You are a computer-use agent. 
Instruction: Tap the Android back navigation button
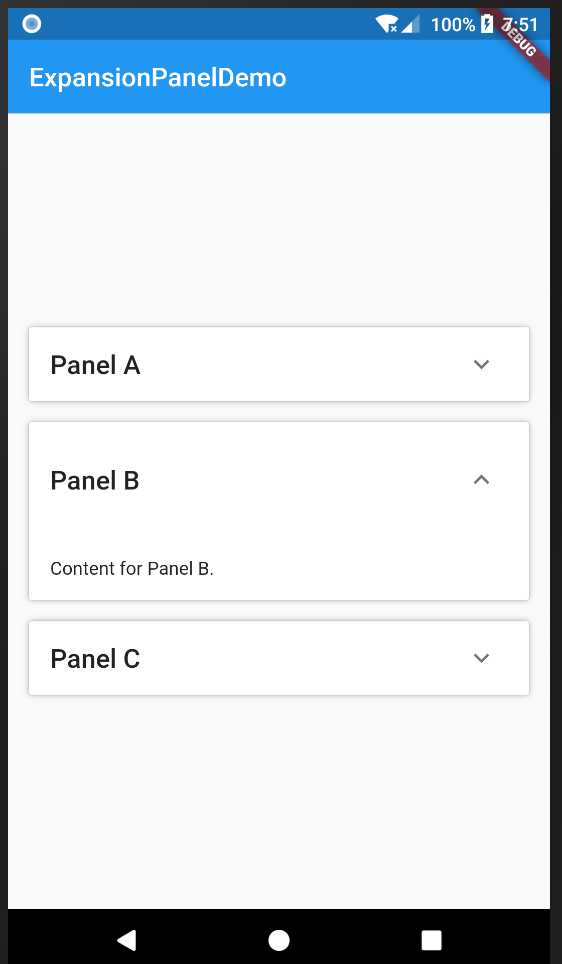click(127, 940)
